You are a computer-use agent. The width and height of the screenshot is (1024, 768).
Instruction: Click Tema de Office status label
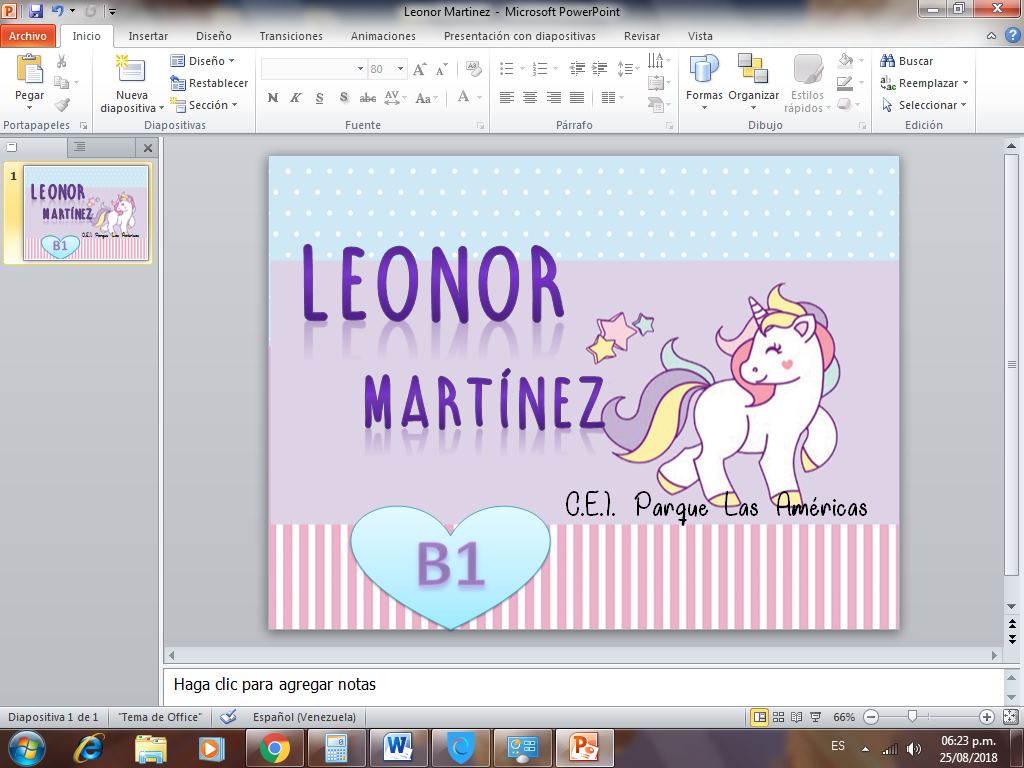tap(160, 717)
